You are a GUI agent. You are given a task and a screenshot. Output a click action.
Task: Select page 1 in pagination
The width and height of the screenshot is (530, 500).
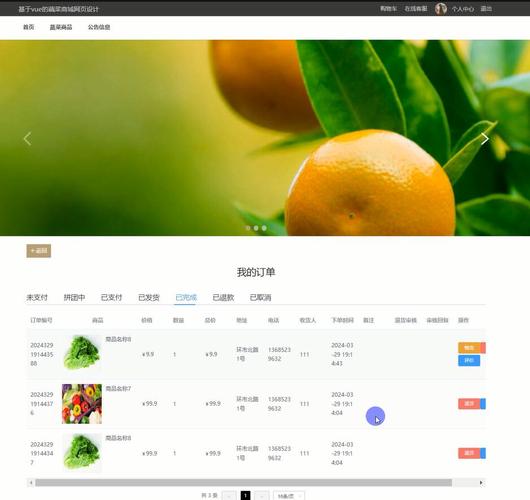pyautogui.click(x=245, y=496)
